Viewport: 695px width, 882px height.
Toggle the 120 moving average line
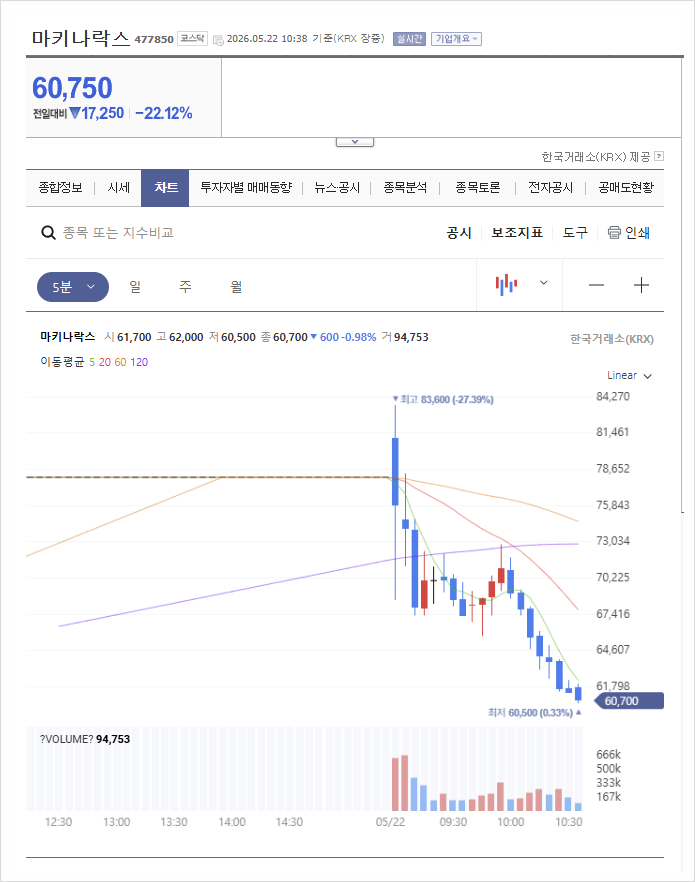point(139,362)
